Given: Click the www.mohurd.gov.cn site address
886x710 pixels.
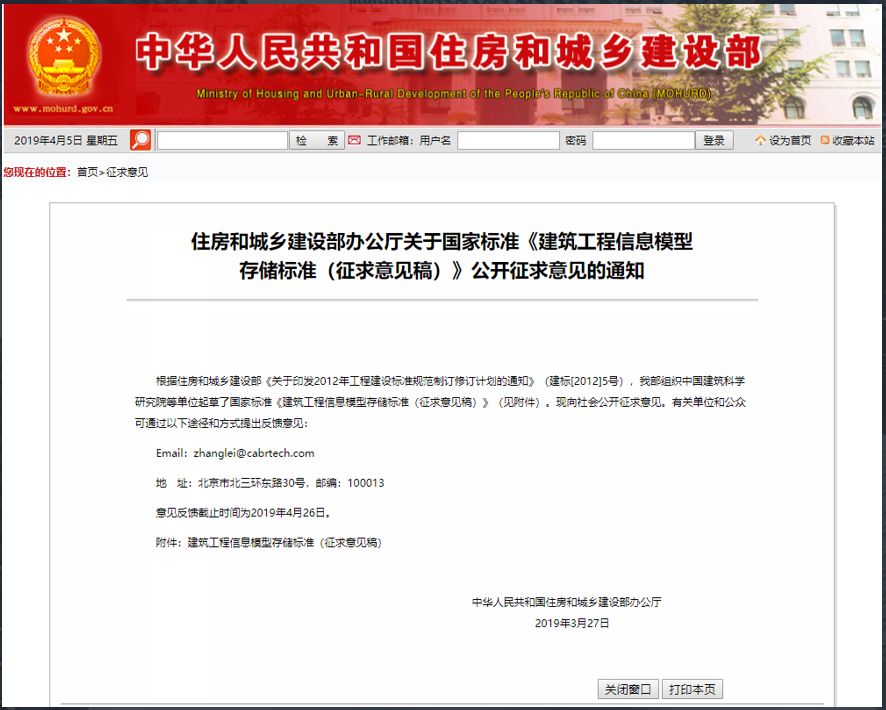Looking at the screenshot, I should pyautogui.click(x=63, y=108).
